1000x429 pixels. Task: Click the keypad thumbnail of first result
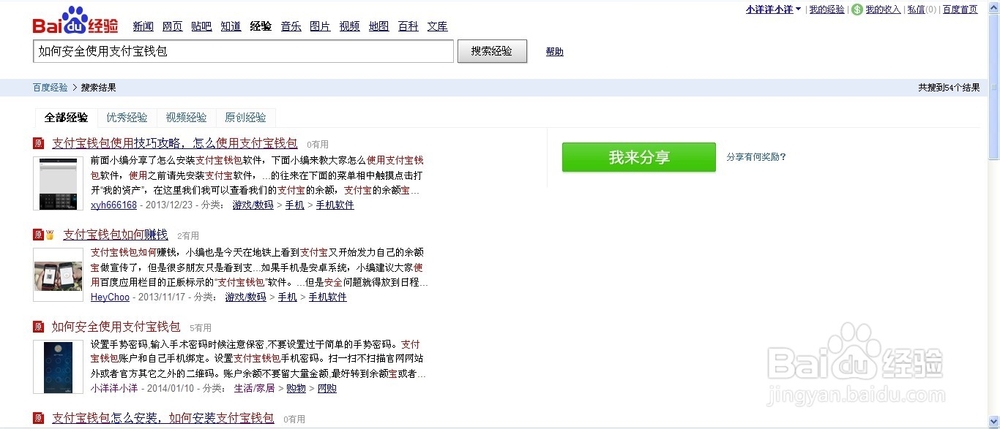58,184
